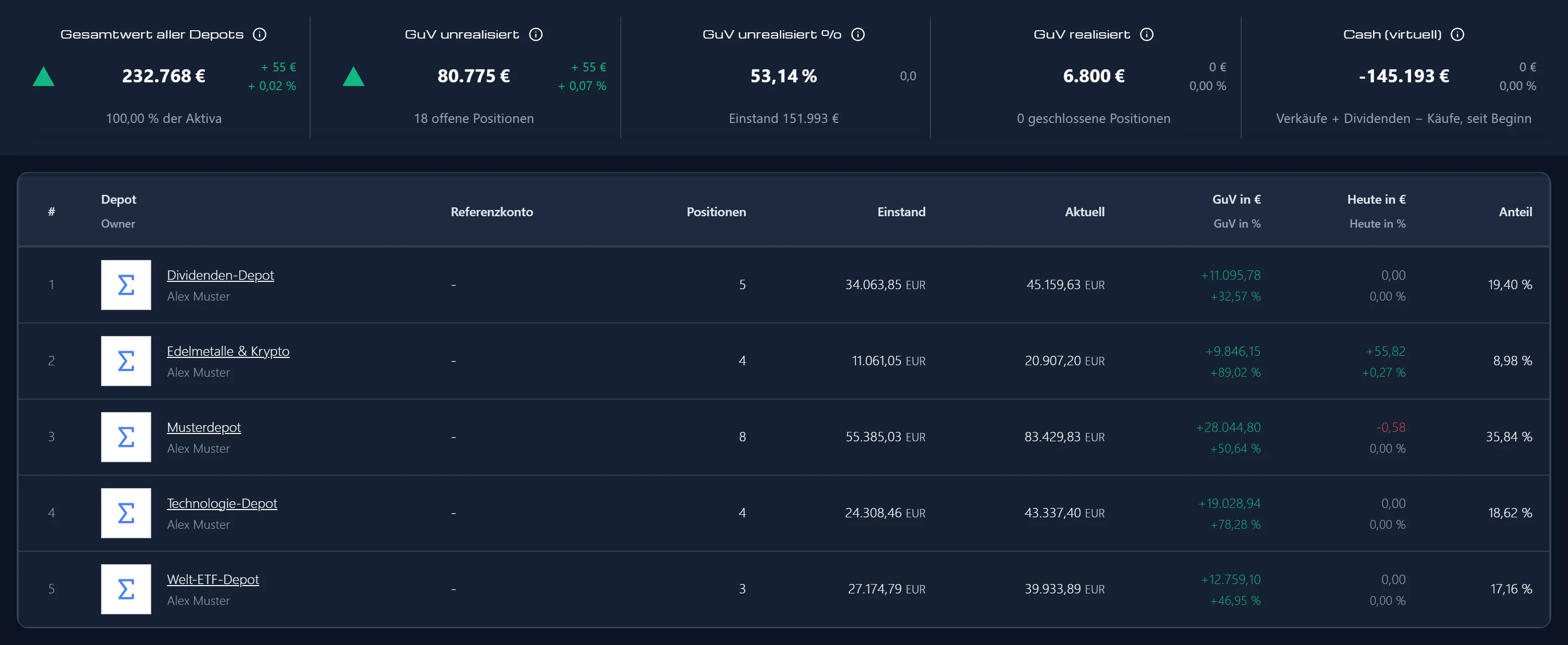Click 100,00 % der Aktiva text
1568x645 pixels.
pyautogui.click(x=164, y=119)
